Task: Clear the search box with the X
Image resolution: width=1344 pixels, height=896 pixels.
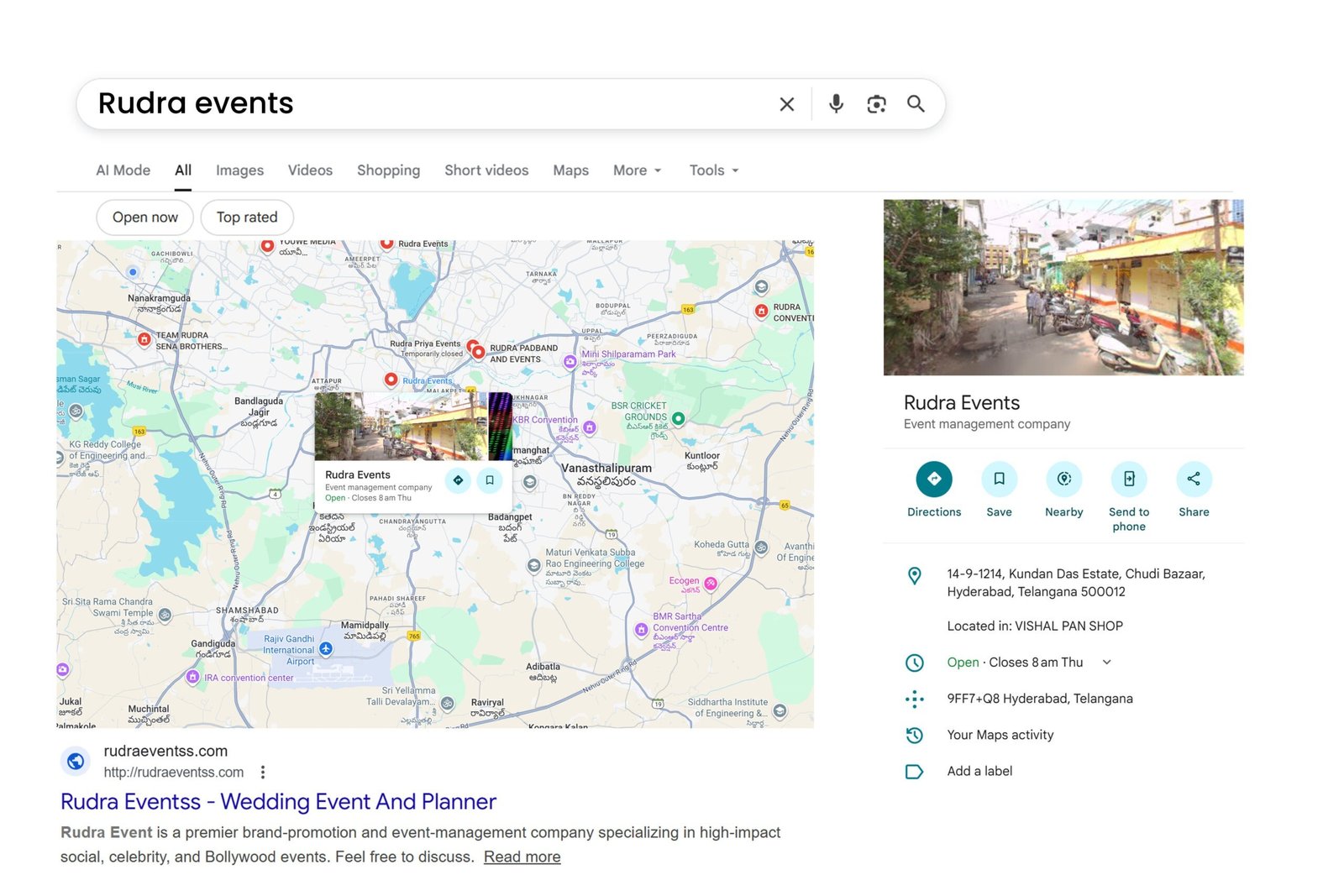Action: [786, 104]
